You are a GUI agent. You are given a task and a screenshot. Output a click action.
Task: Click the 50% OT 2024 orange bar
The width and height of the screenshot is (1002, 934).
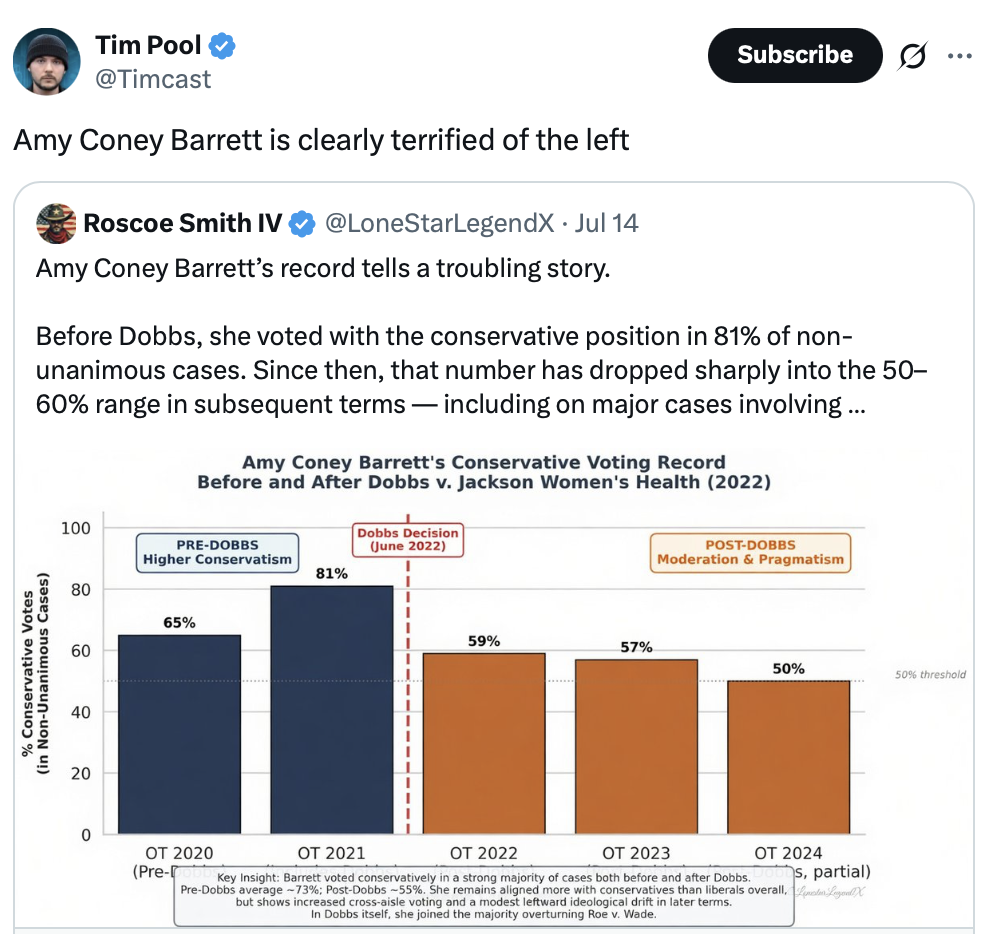point(789,757)
